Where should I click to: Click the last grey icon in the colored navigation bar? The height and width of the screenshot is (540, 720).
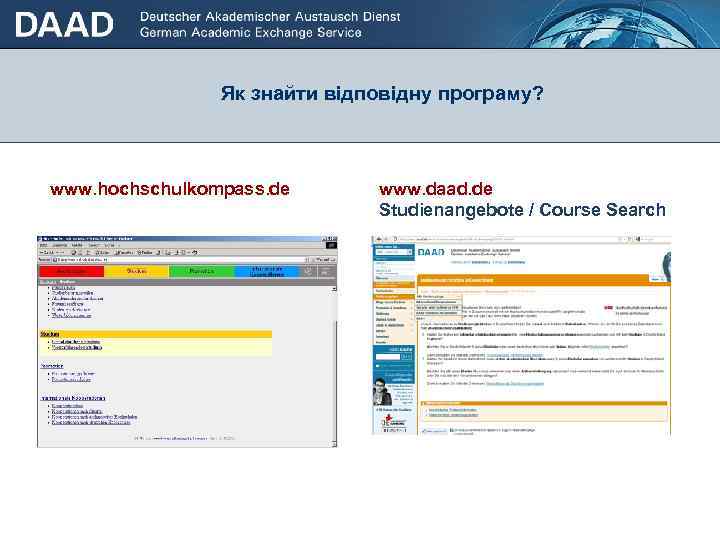click(x=325, y=271)
